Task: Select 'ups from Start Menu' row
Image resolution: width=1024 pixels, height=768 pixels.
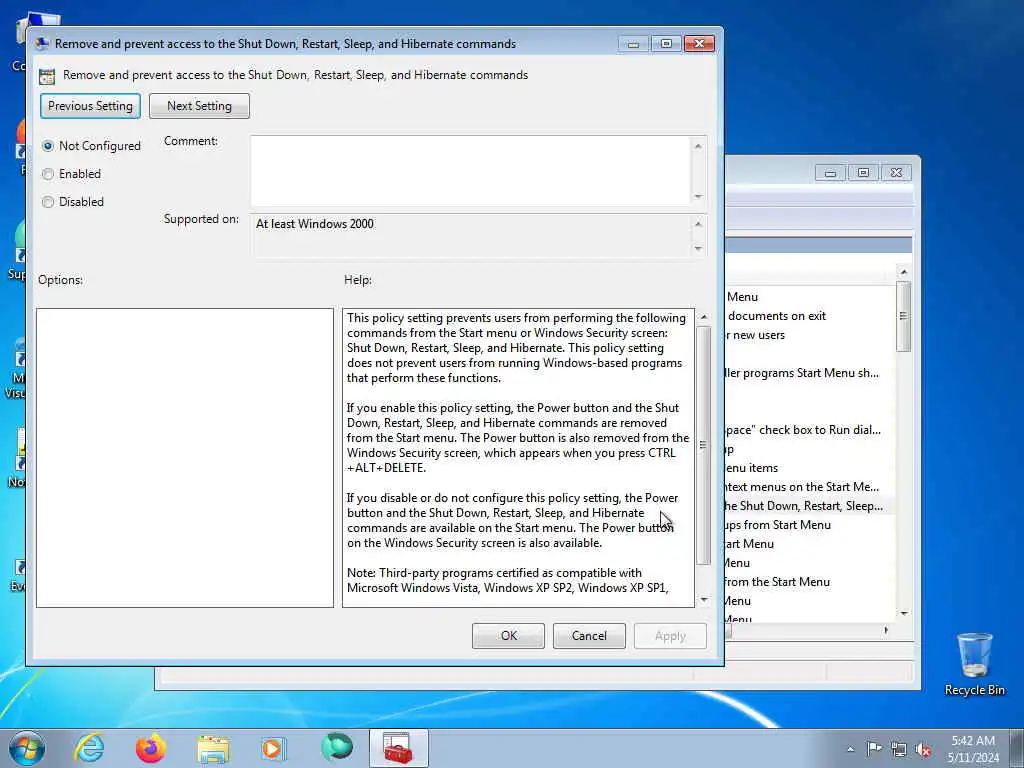Action: click(779, 524)
